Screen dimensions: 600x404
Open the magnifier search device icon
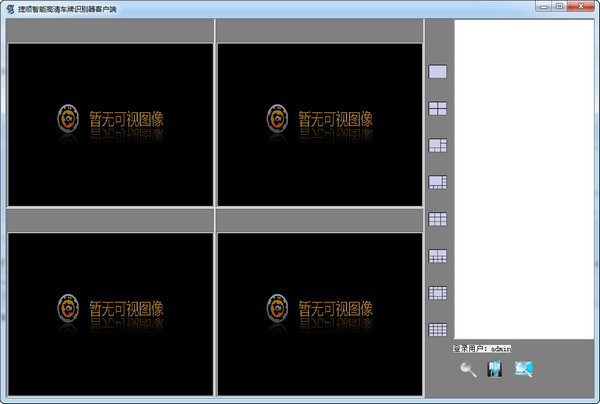(x=468, y=370)
